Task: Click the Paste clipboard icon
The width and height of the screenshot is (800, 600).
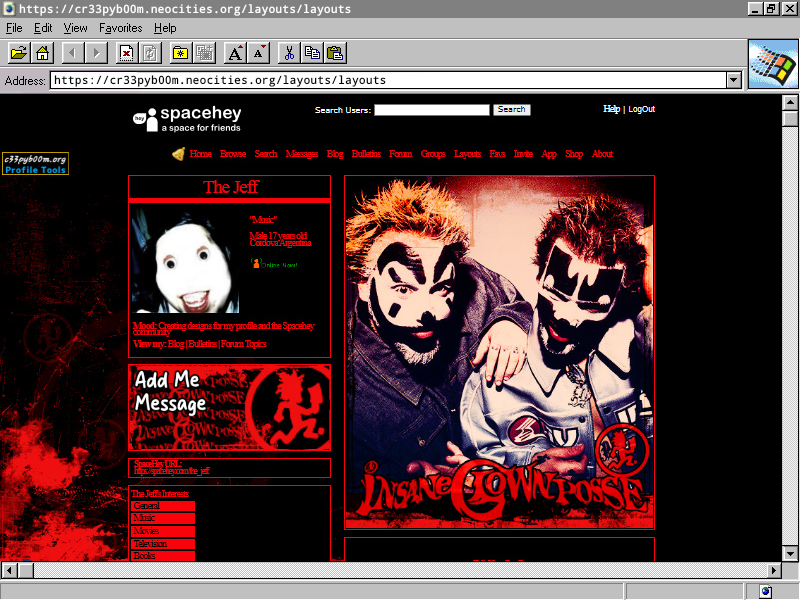Action: point(335,53)
